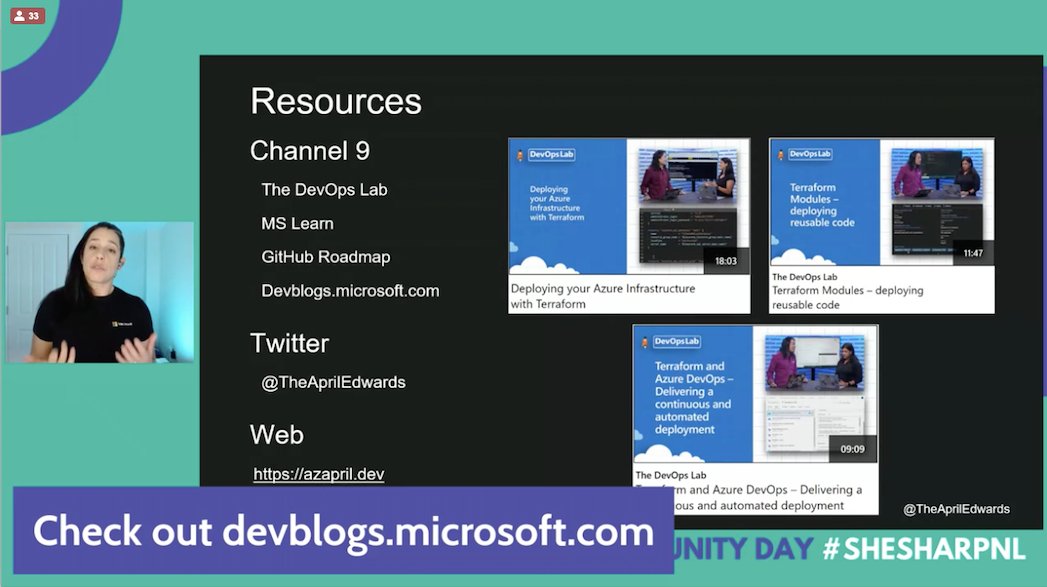Click '@TheAprilEdwards' under Twitter heading
Viewport: 1047px width, 587px height.
click(x=333, y=382)
